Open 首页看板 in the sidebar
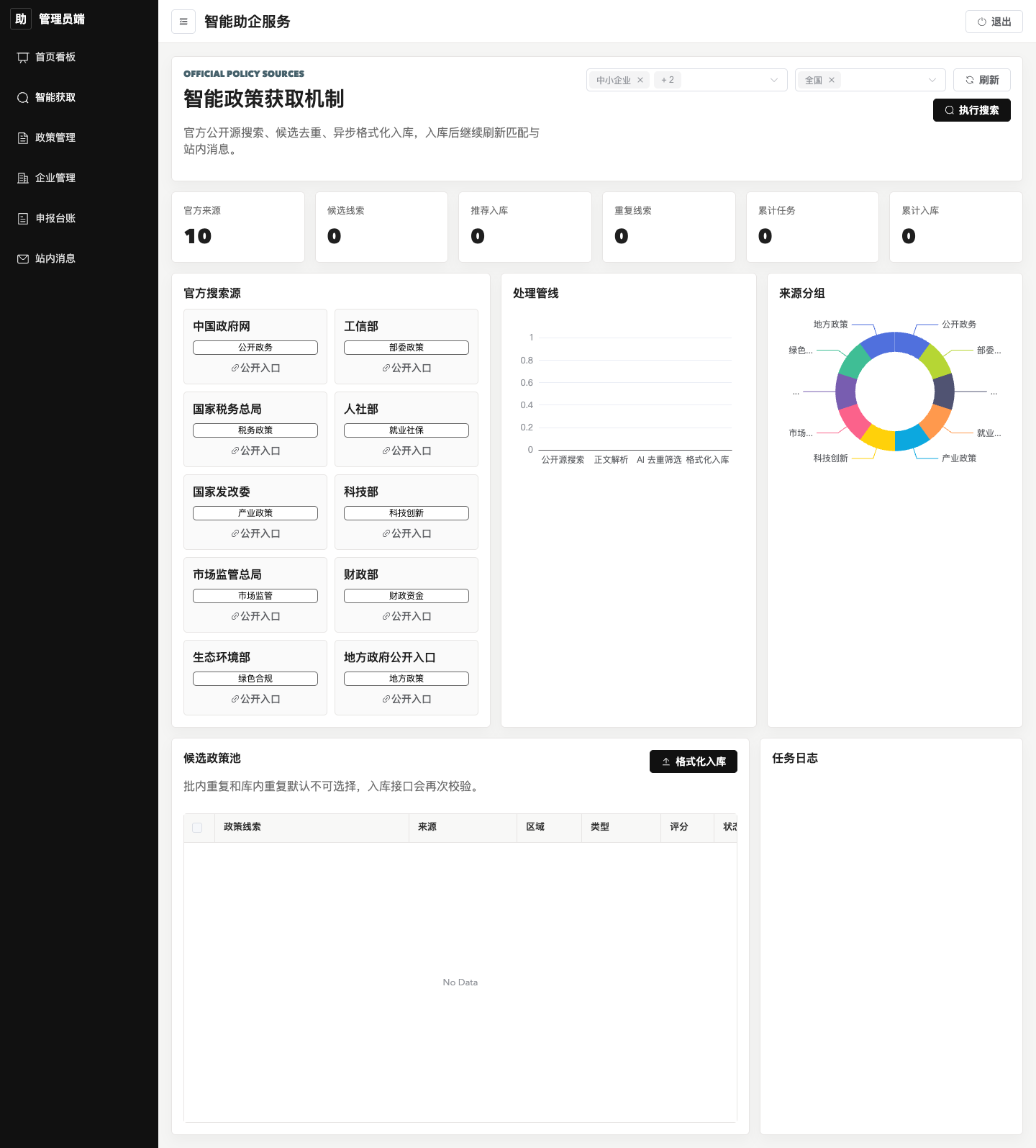The height and width of the screenshot is (1148, 1036). pos(79,57)
